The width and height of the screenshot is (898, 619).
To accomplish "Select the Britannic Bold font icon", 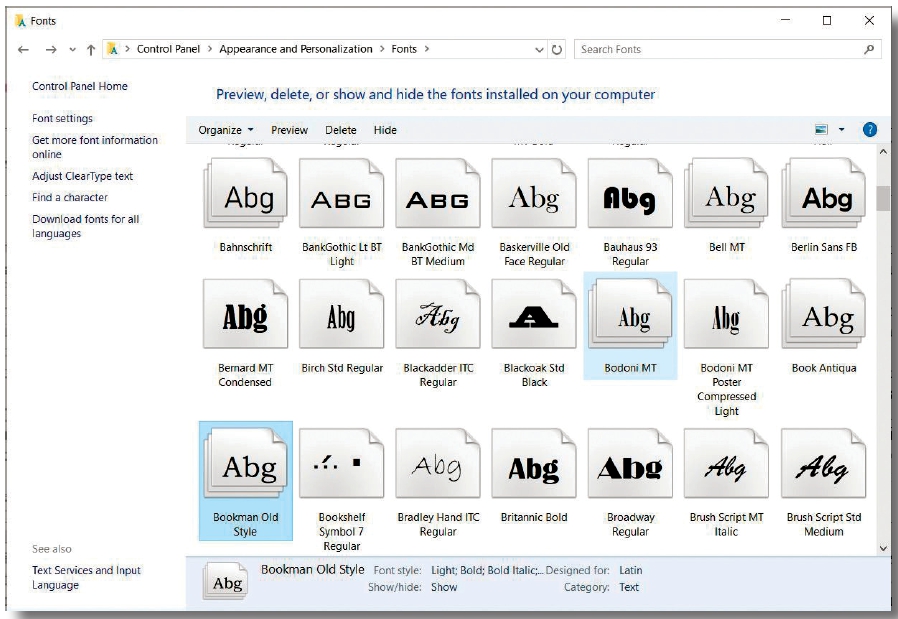I will pos(534,463).
